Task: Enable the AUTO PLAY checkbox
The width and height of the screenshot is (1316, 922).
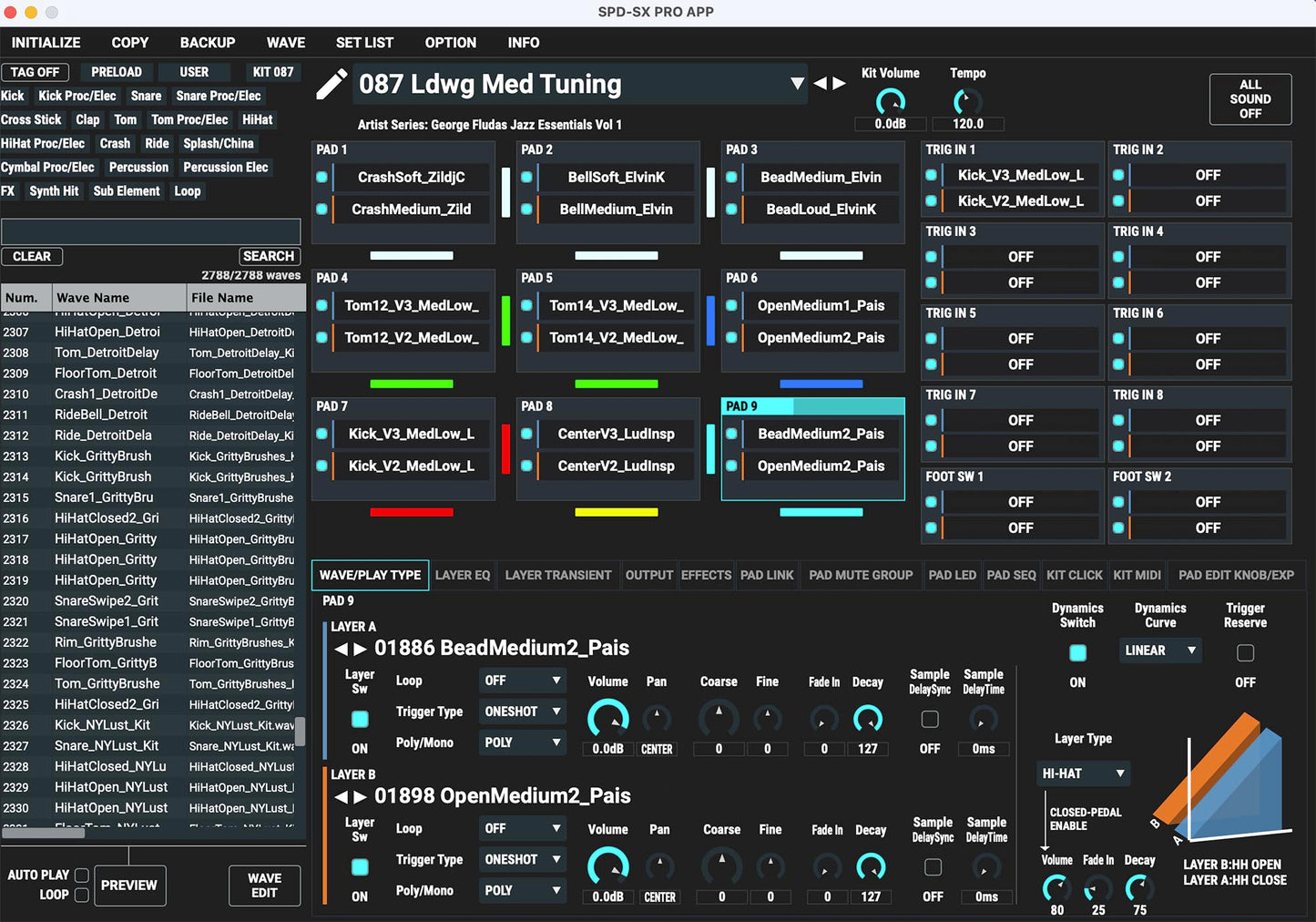Action: pyautogui.click(x=81, y=876)
